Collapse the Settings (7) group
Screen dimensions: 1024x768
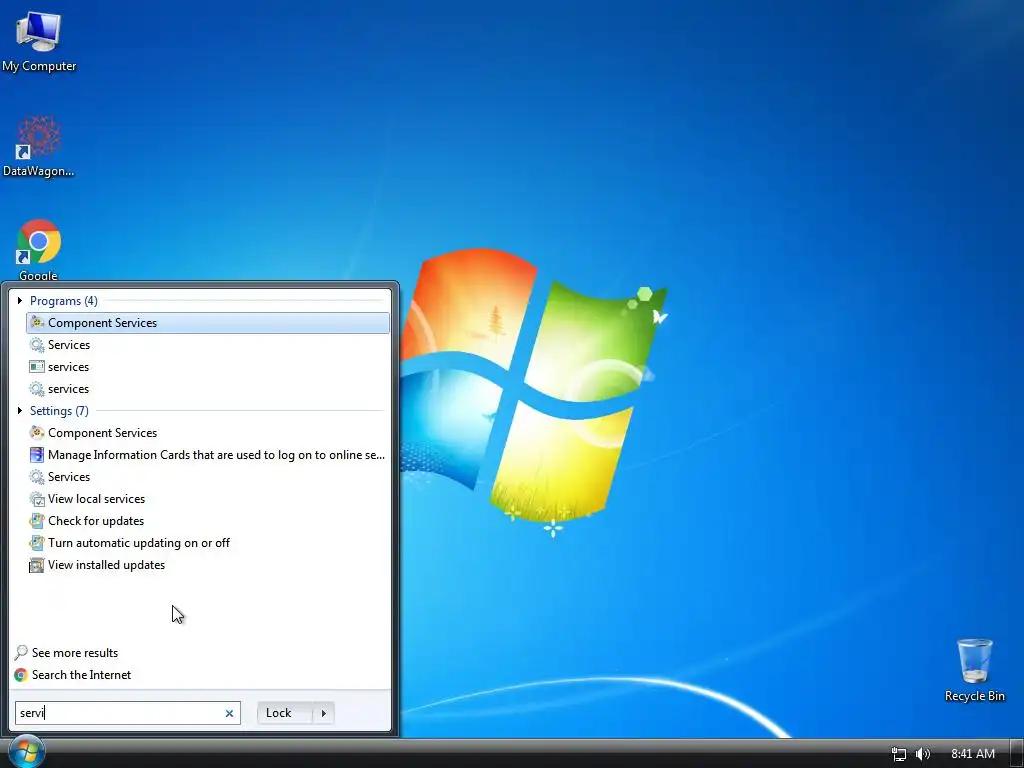[20, 410]
